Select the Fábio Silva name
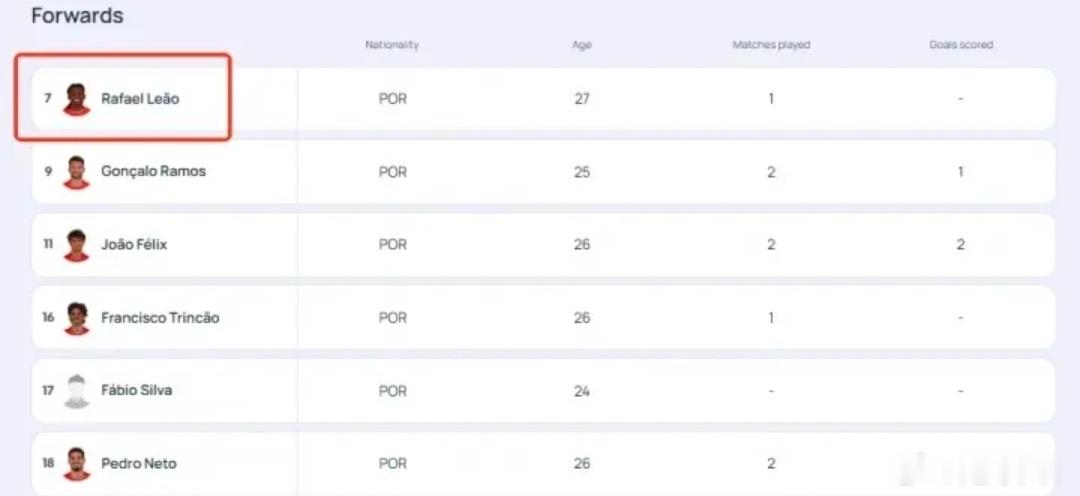1080x496 pixels. [x=136, y=390]
